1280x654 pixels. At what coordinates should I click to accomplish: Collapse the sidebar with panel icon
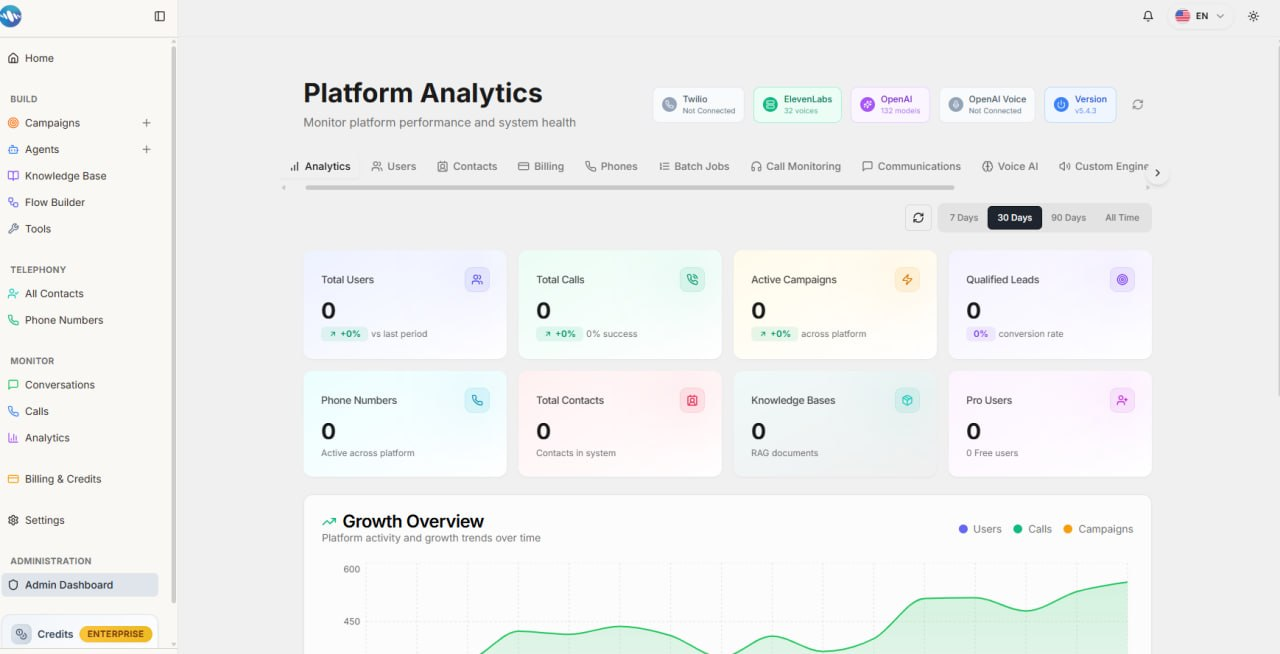pos(160,16)
